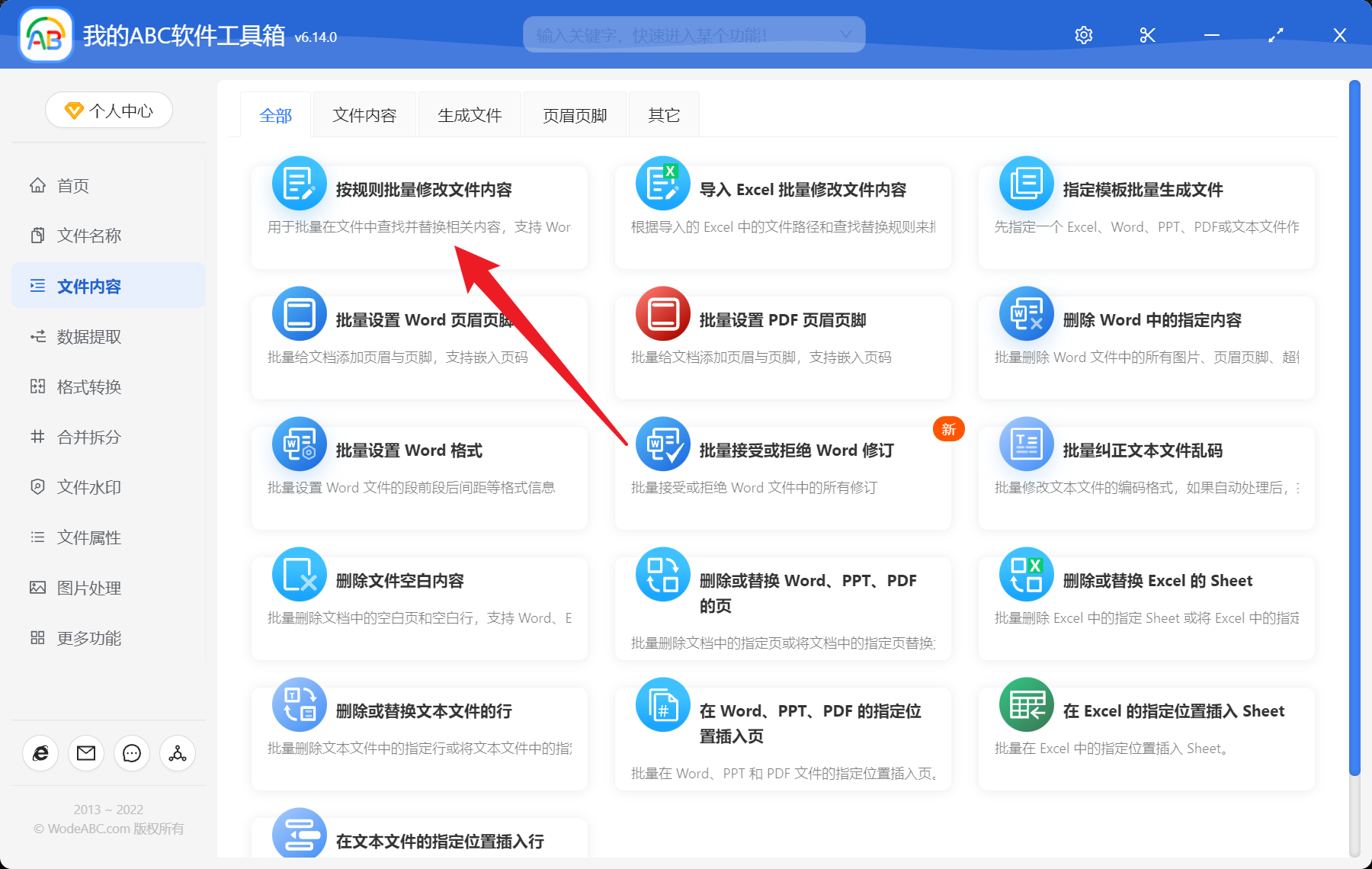This screenshot has height=869, width=1372.
Task: Open 图片处理 from the sidebar
Action: 89,588
